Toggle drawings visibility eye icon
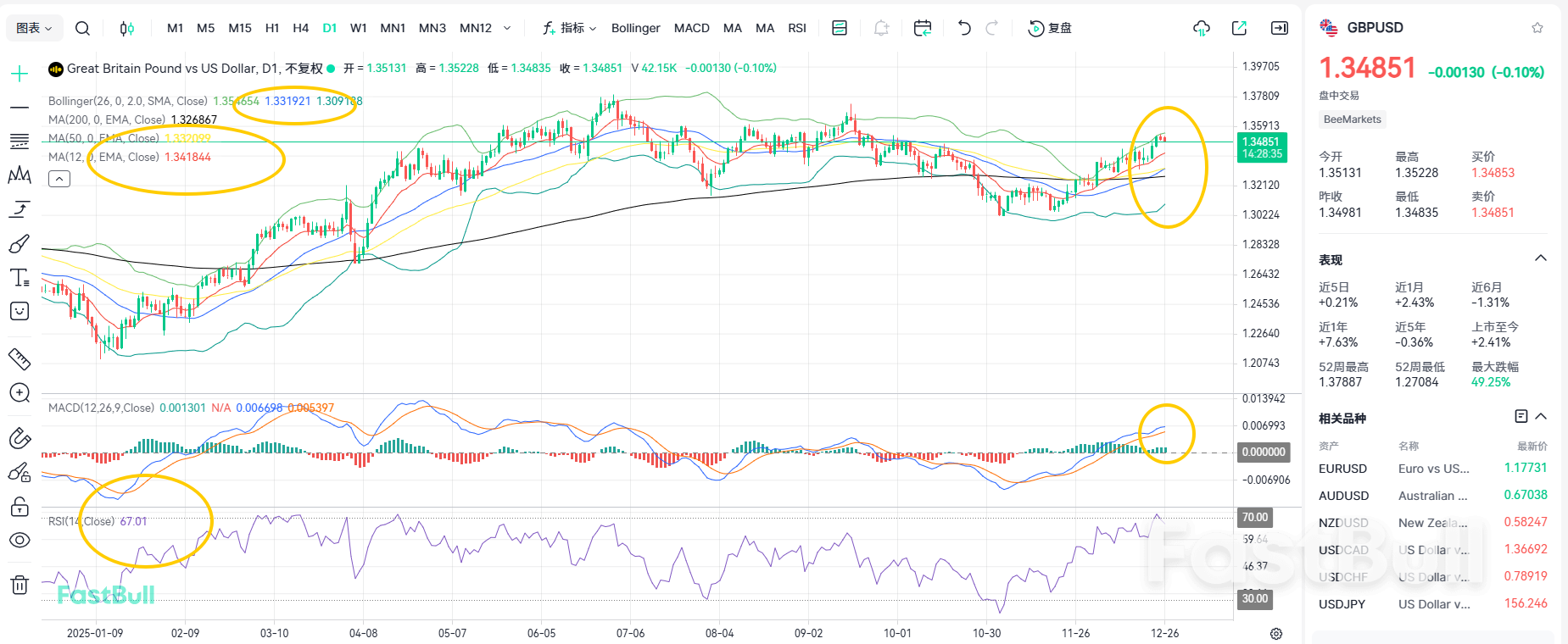This screenshot has width=1568, height=644. pos(20,541)
